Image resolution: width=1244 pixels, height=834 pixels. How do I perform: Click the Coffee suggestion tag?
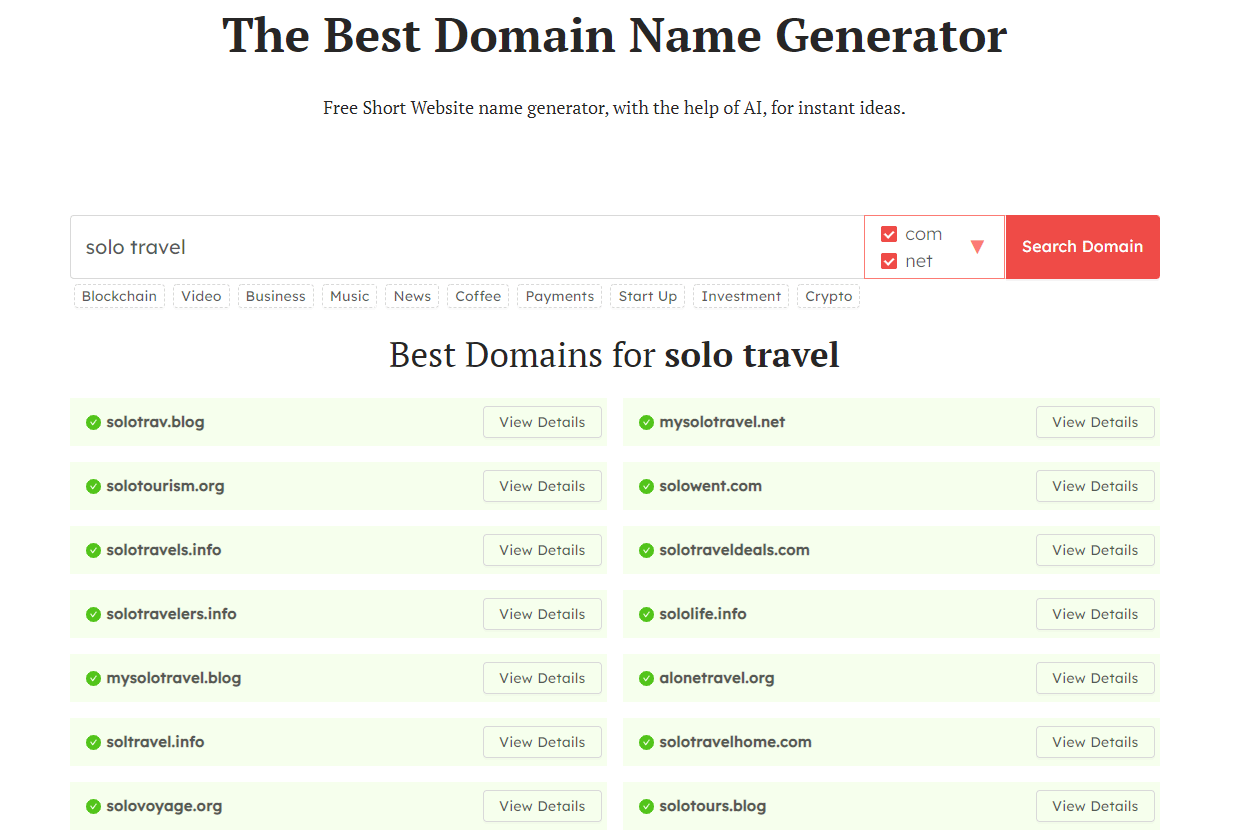(477, 296)
